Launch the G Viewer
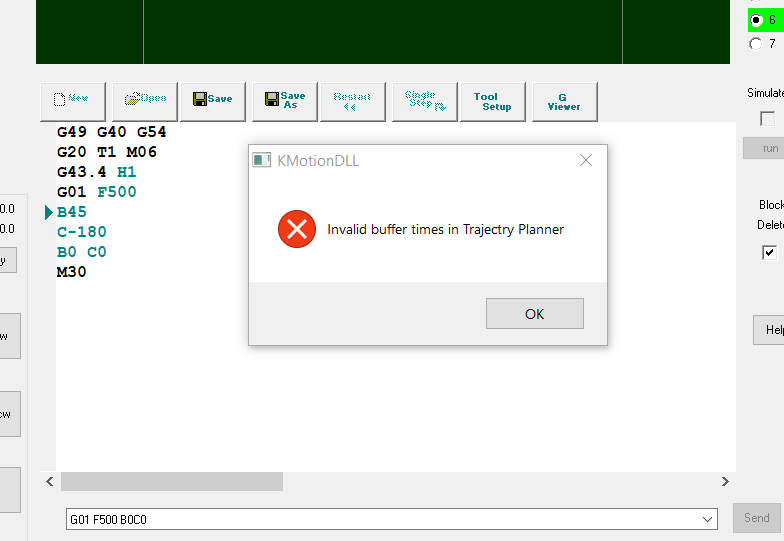Image resolution: width=784 pixels, height=541 pixels. pos(564,100)
